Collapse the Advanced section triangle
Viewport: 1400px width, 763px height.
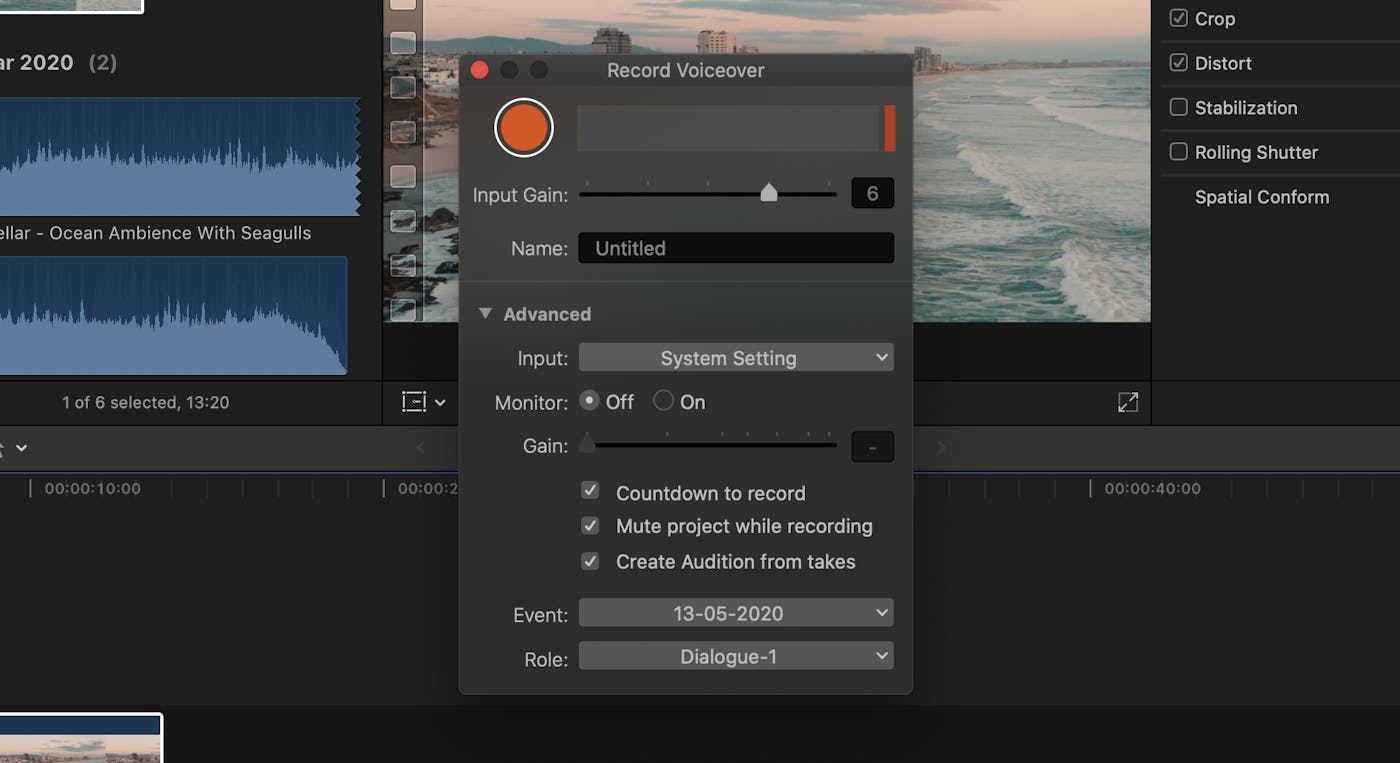[485, 314]
